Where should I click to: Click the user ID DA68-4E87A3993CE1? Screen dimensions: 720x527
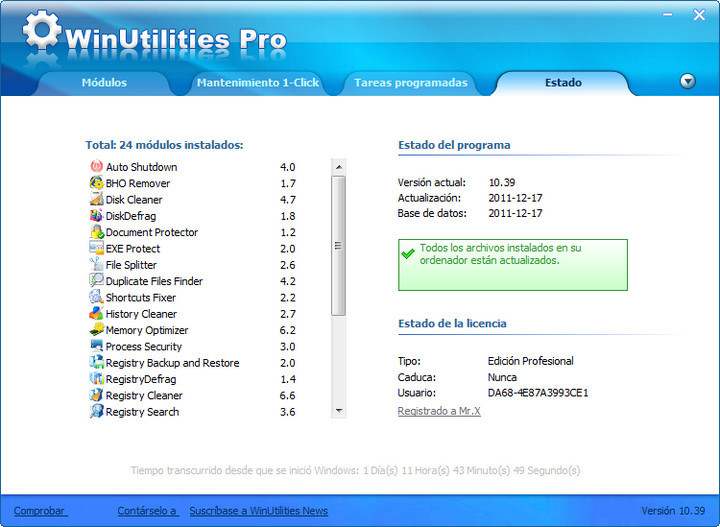(538, 393)
